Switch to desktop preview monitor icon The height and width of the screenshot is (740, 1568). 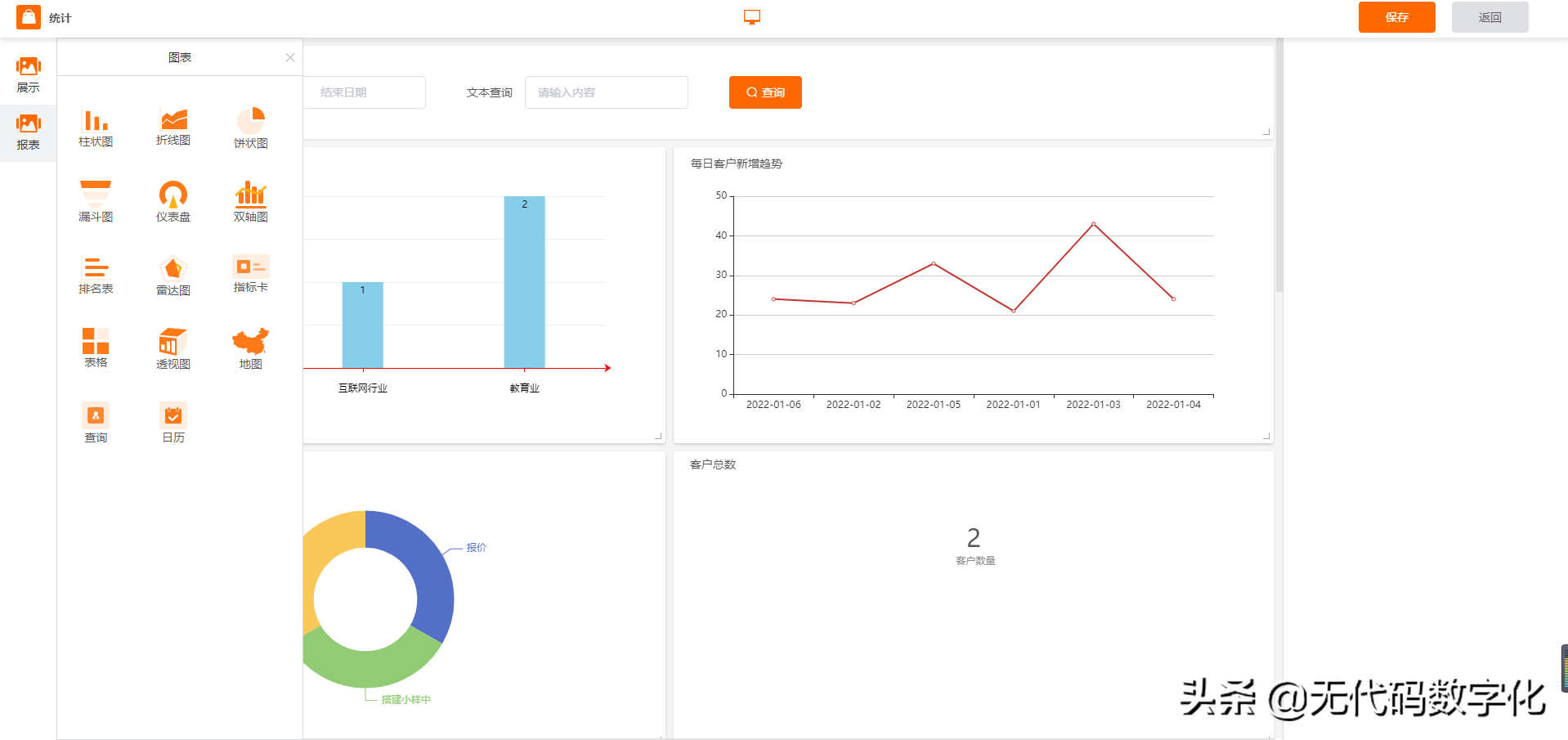[752, 17]
